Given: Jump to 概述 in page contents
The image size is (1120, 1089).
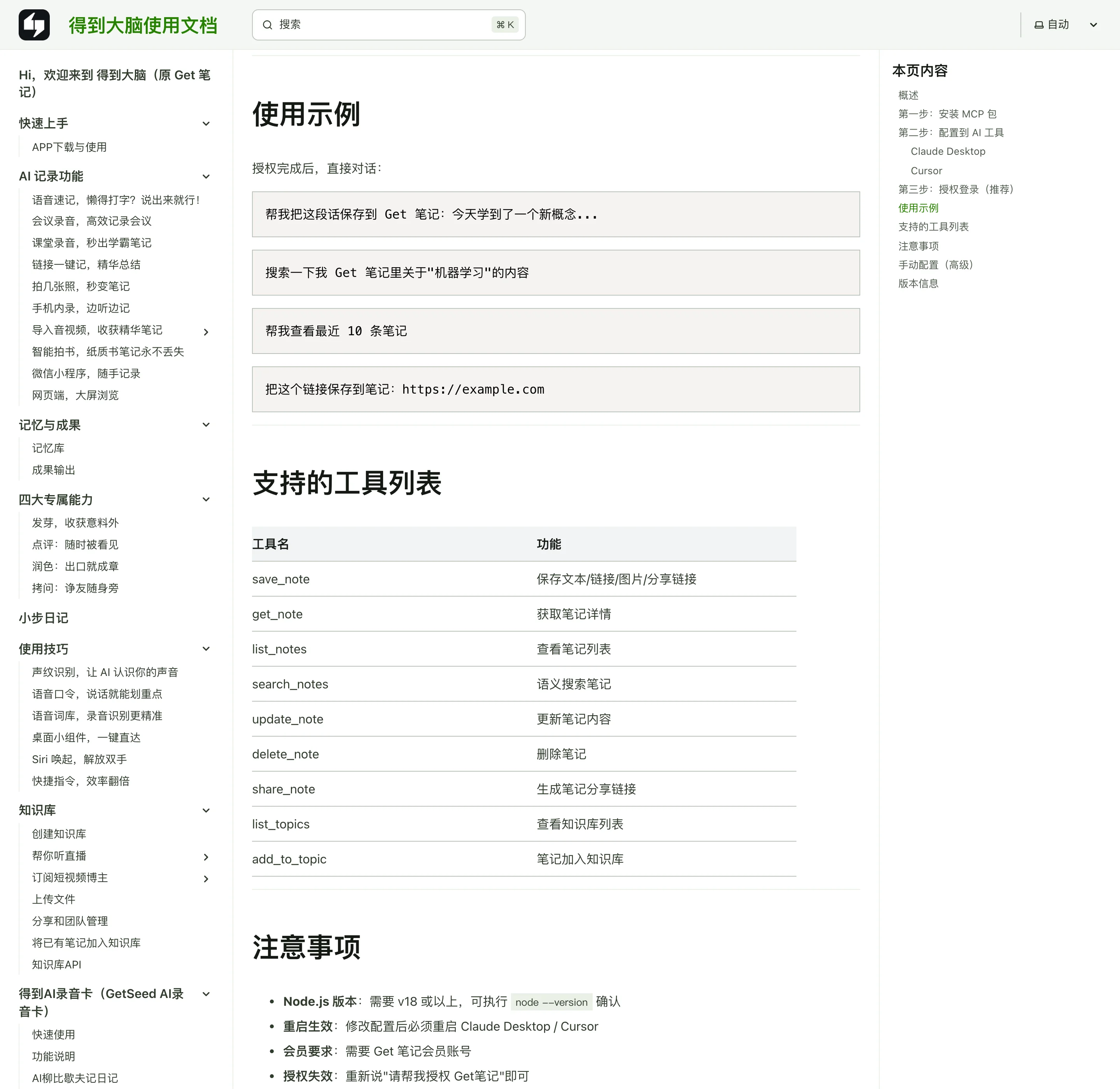Looking at the screenshot, I should point(908,95).
